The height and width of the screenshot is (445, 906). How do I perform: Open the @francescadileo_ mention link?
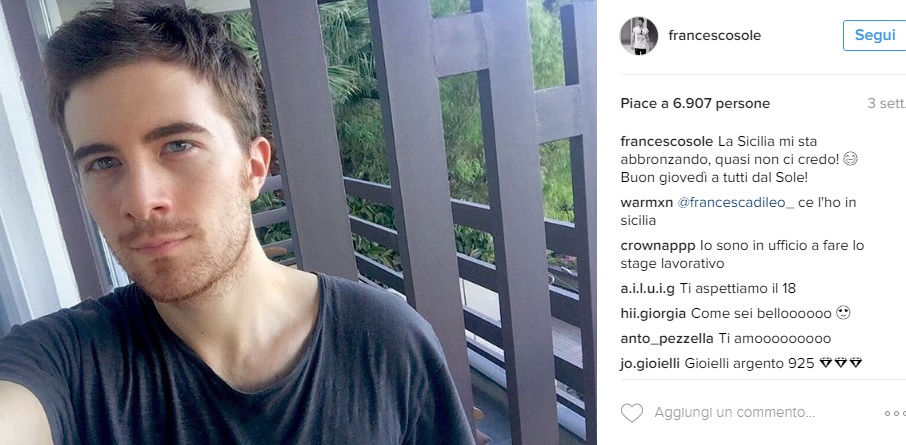click(x=736, y=203)
